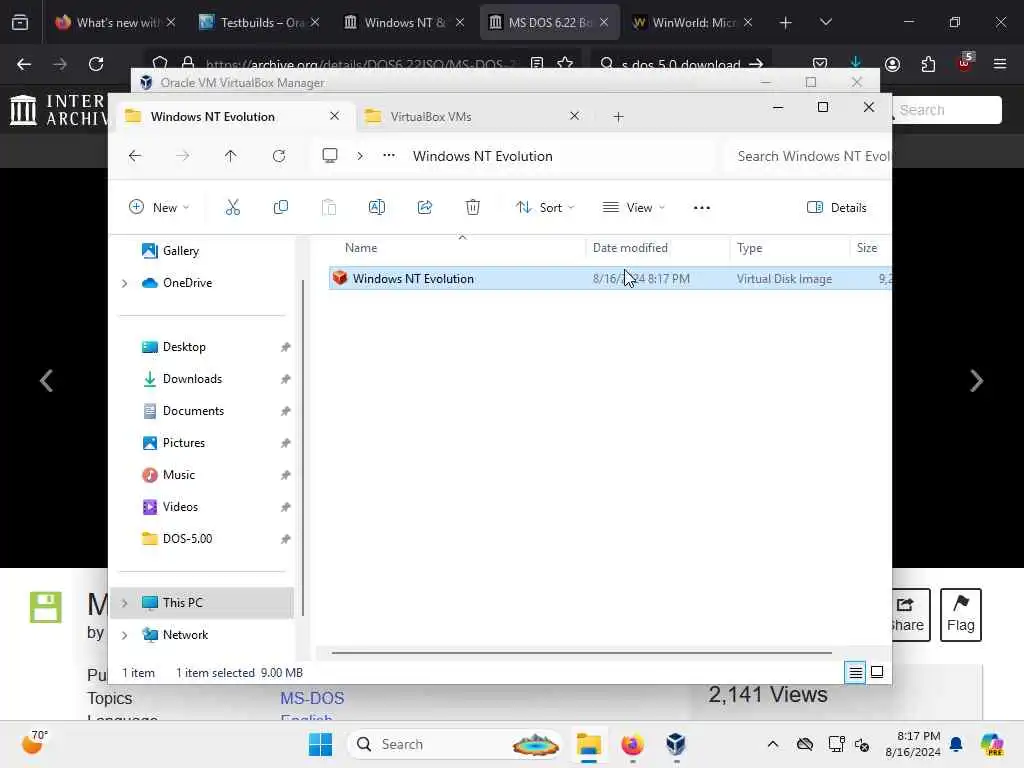Expand the This PC tree node
This screenshot has height=768, width=1024.
pos(125,603)
